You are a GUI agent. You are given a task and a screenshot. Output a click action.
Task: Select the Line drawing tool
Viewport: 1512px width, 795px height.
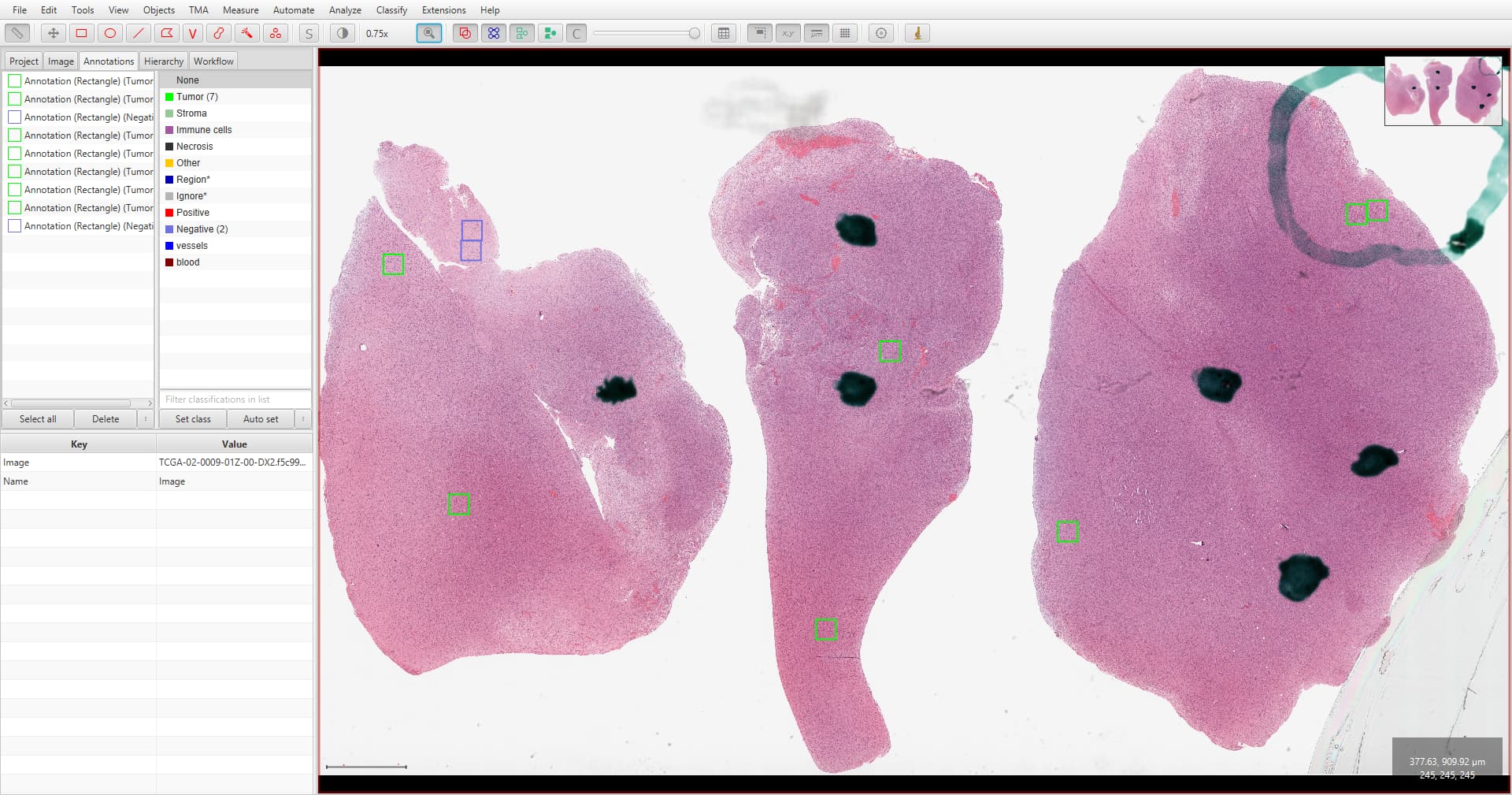[x=139, y=33]
